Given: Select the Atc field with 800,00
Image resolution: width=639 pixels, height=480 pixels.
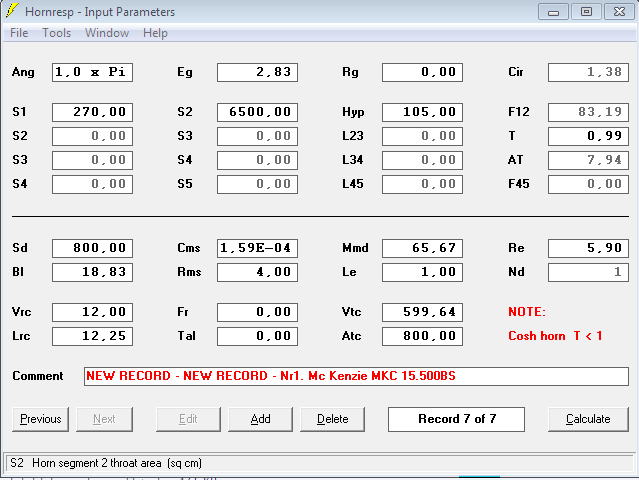Looking at the screenshot, I should [x=422, y=337].
